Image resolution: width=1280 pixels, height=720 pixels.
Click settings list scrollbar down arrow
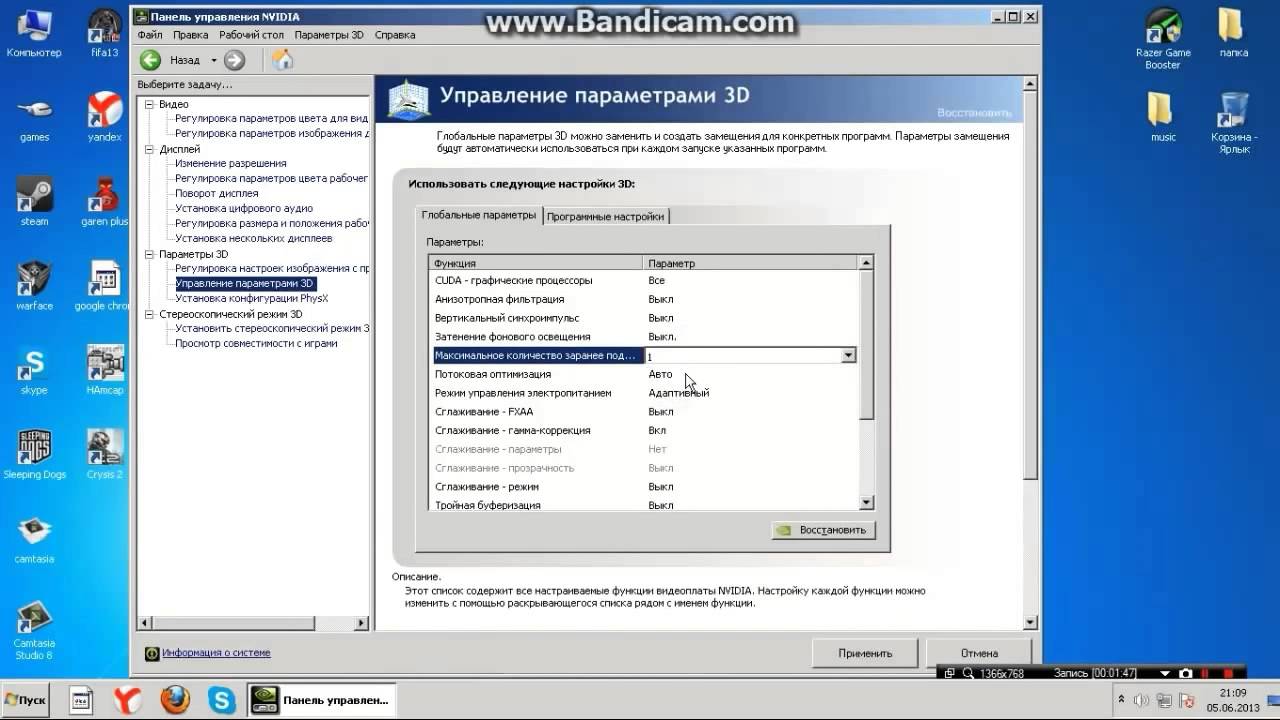point(866,503)
